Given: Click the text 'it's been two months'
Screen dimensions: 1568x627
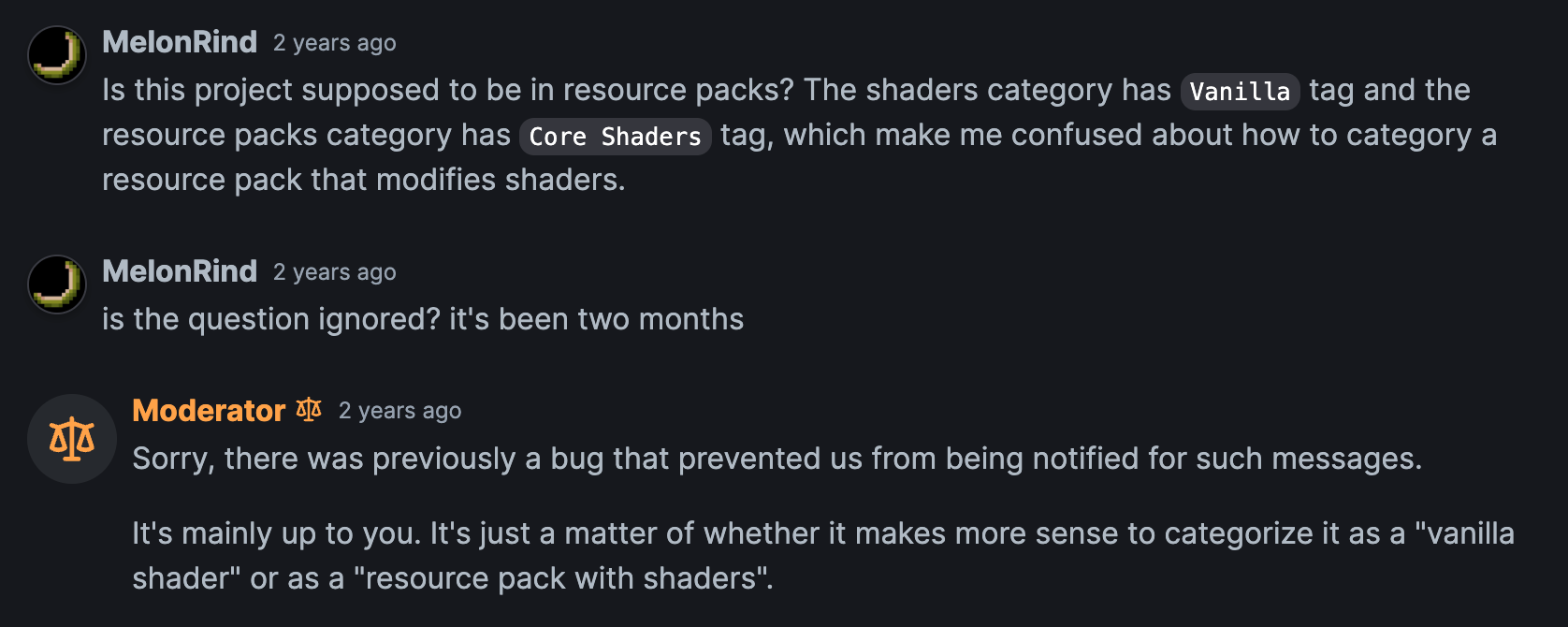Looking at the screenshot, I should point(596,319).
